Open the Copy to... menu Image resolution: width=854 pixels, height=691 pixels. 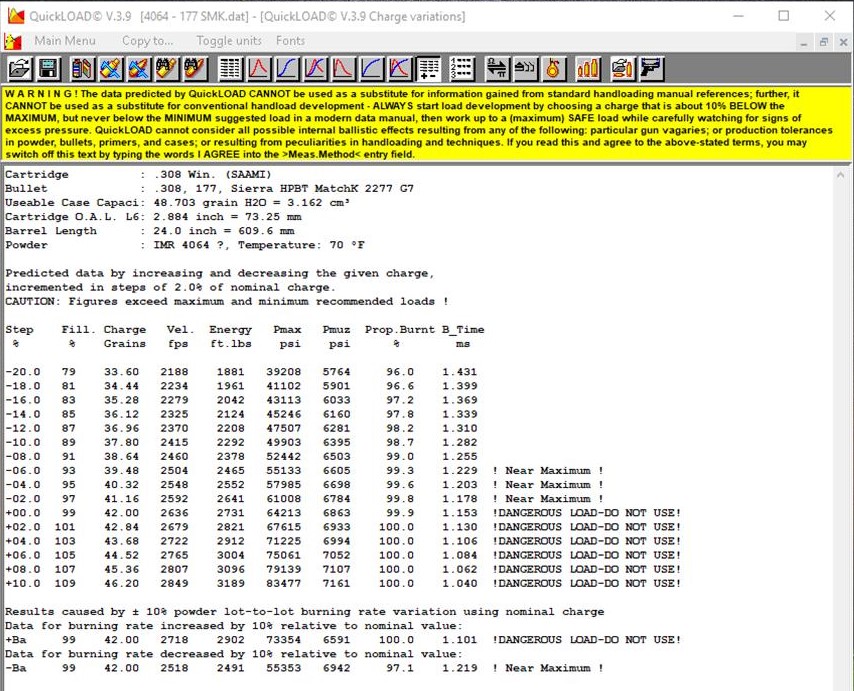point(148,41)
